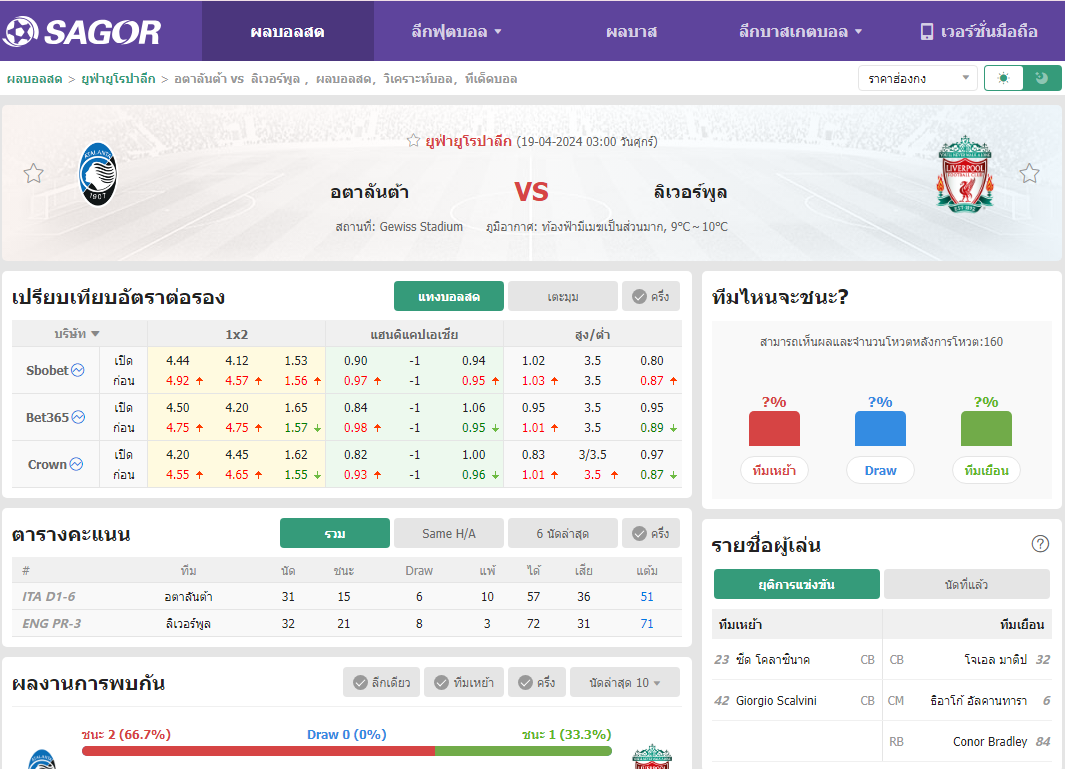Viewport: 1065px width, 769px height.
Task: Vote for ทีมเหย้า to win
Action: [774, 470]
